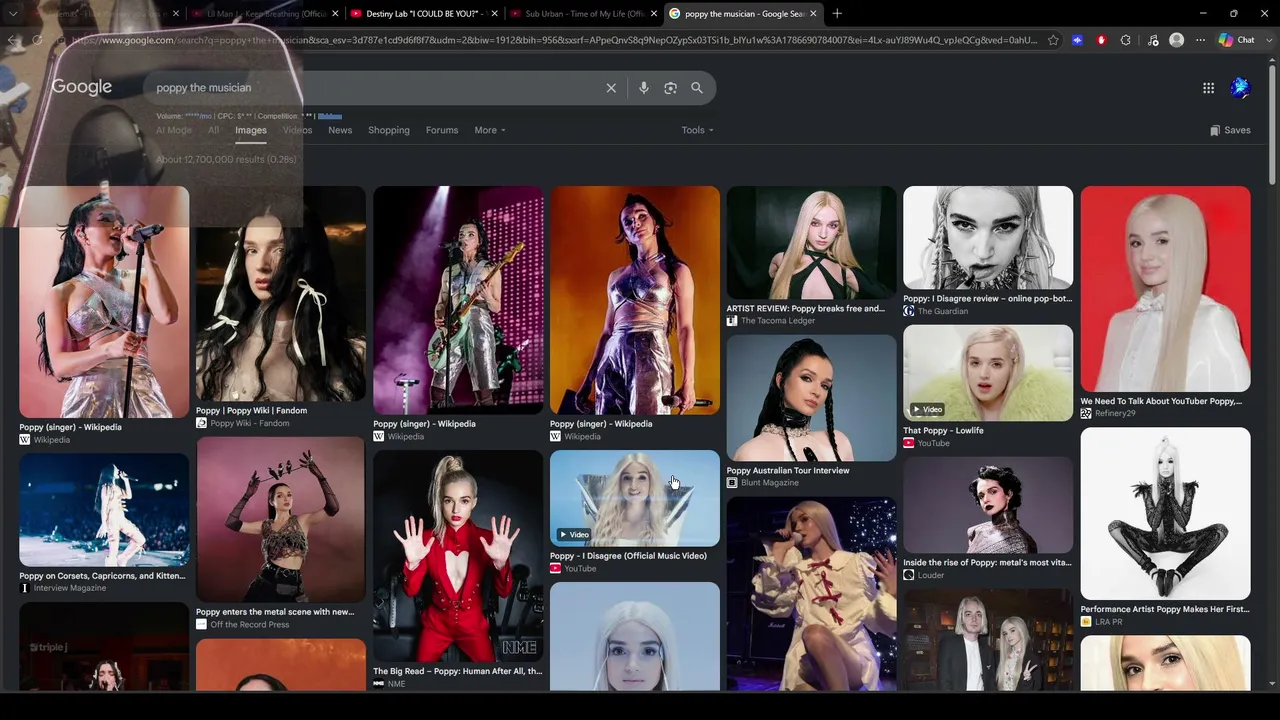Switch to Lil Man J Keep Breathing tab

click(x=265, y=14)
